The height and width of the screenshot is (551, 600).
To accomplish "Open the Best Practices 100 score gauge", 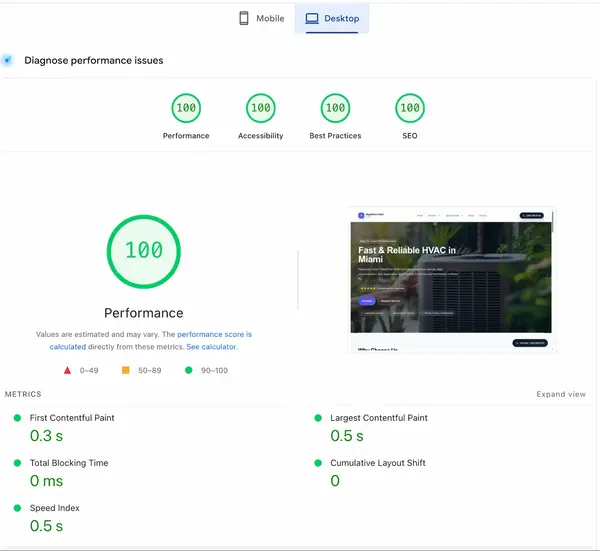I will [335, 108].
